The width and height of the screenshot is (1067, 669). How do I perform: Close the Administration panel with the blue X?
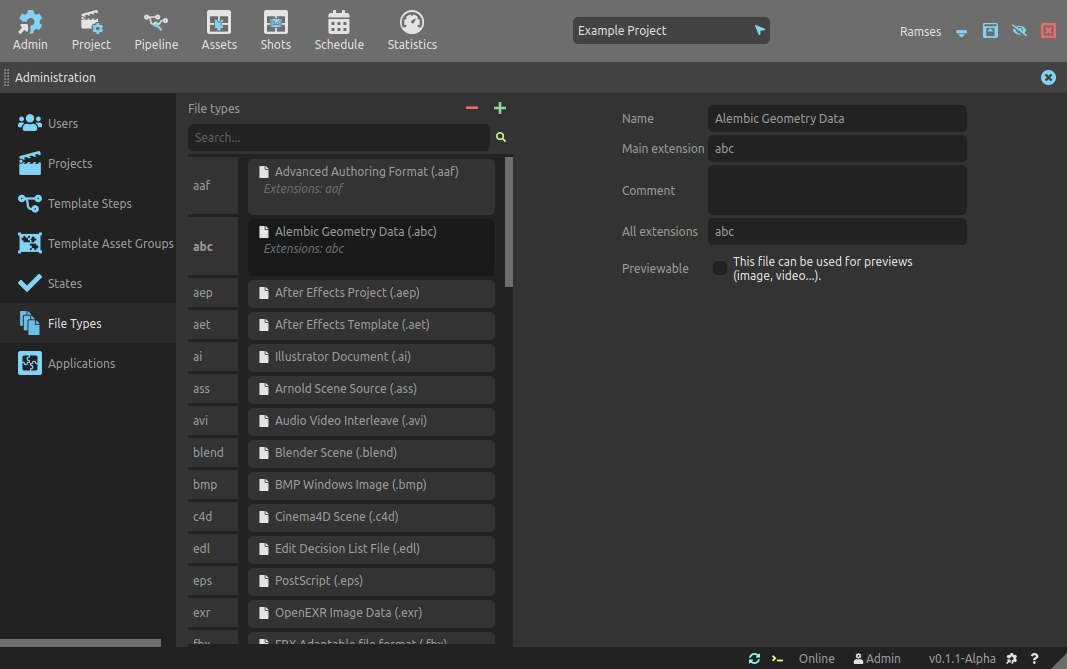pos(1048,78)
